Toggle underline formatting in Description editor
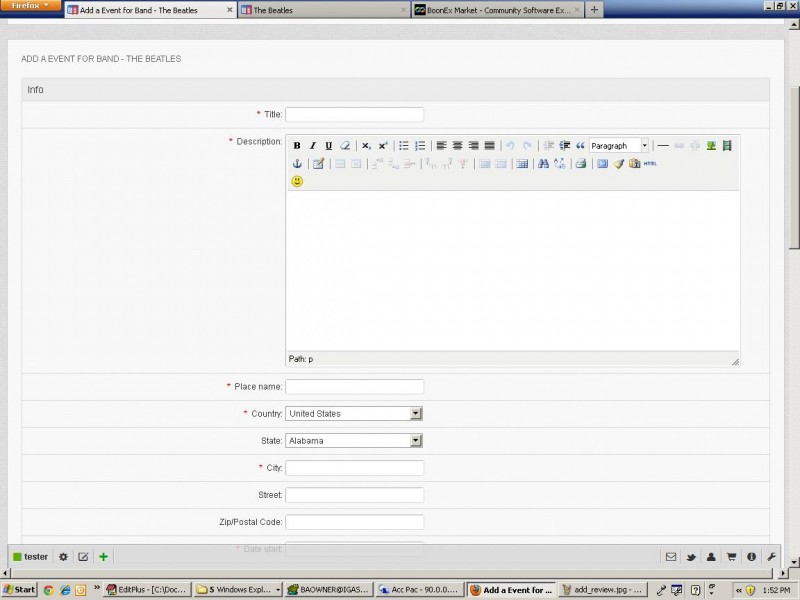Screen dimensions: 800x600 pyautogui.click(x=329, y=145)
